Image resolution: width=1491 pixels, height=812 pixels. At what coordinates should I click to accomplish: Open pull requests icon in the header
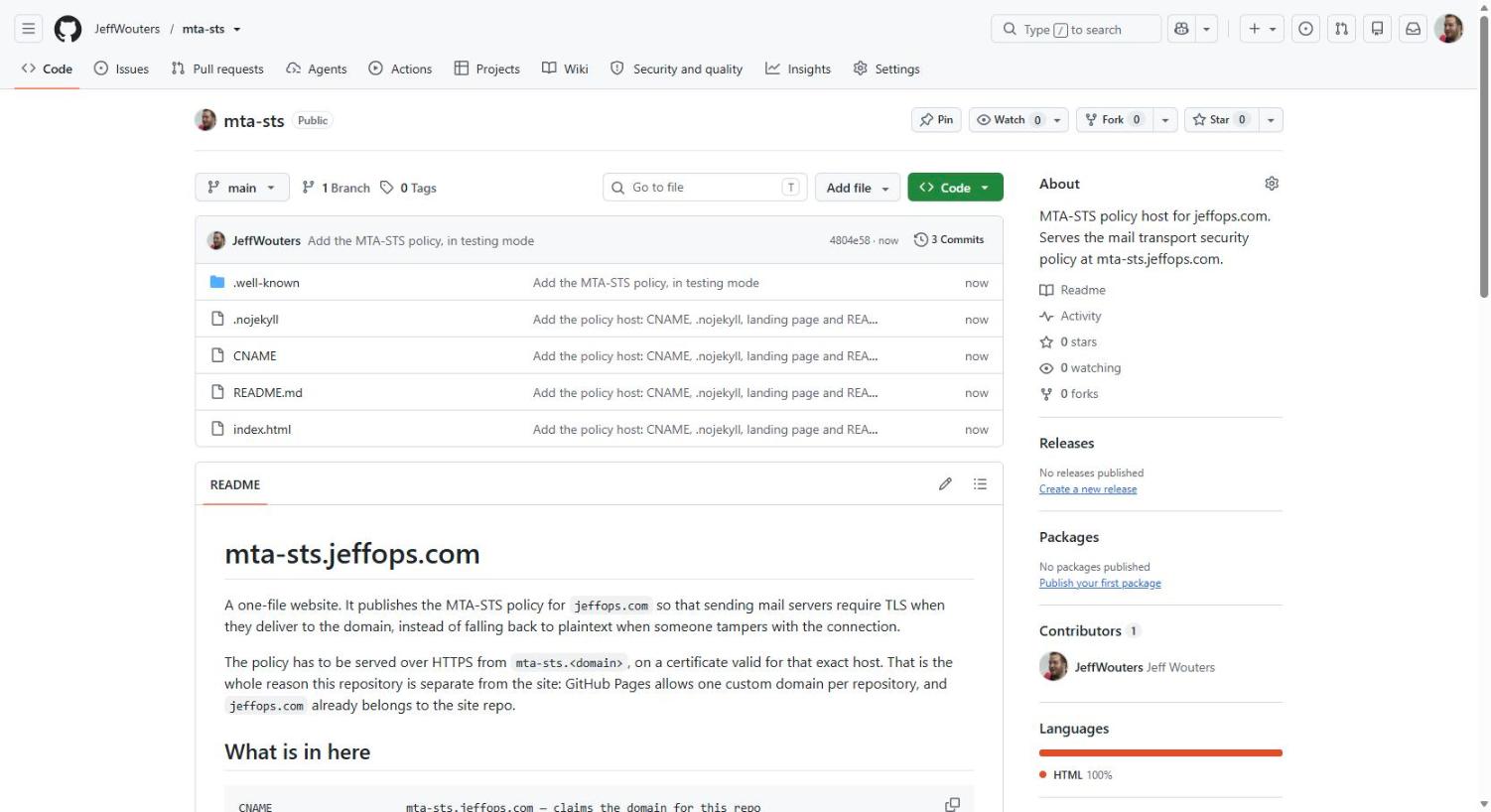1342,29
